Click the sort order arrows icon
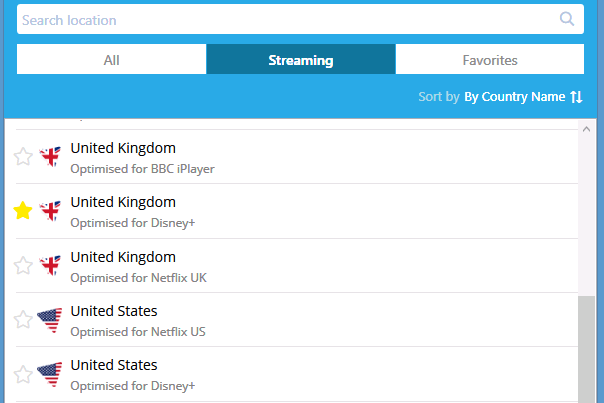 point(576,97)
